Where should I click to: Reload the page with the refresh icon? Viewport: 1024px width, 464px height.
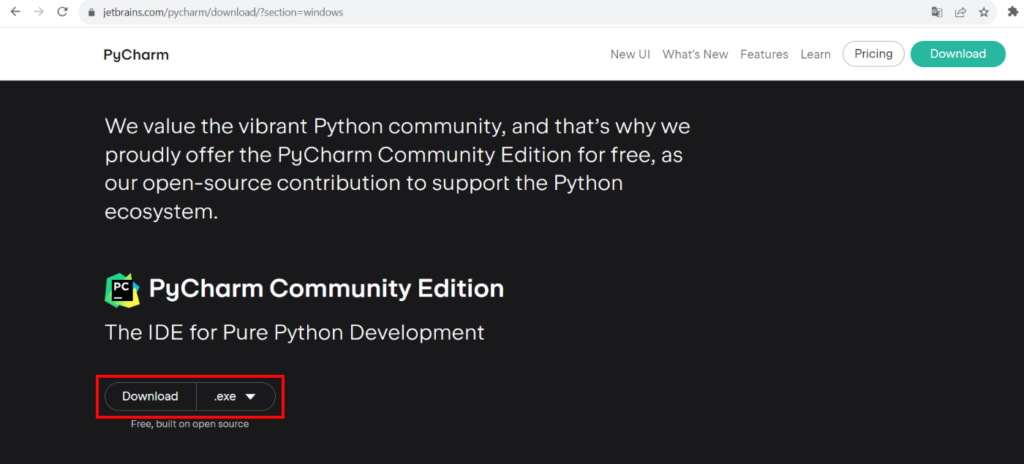[62, 12]
